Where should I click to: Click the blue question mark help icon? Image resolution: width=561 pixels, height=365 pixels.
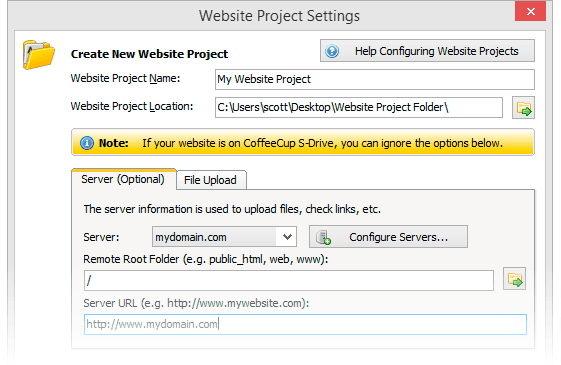(332, 51)
